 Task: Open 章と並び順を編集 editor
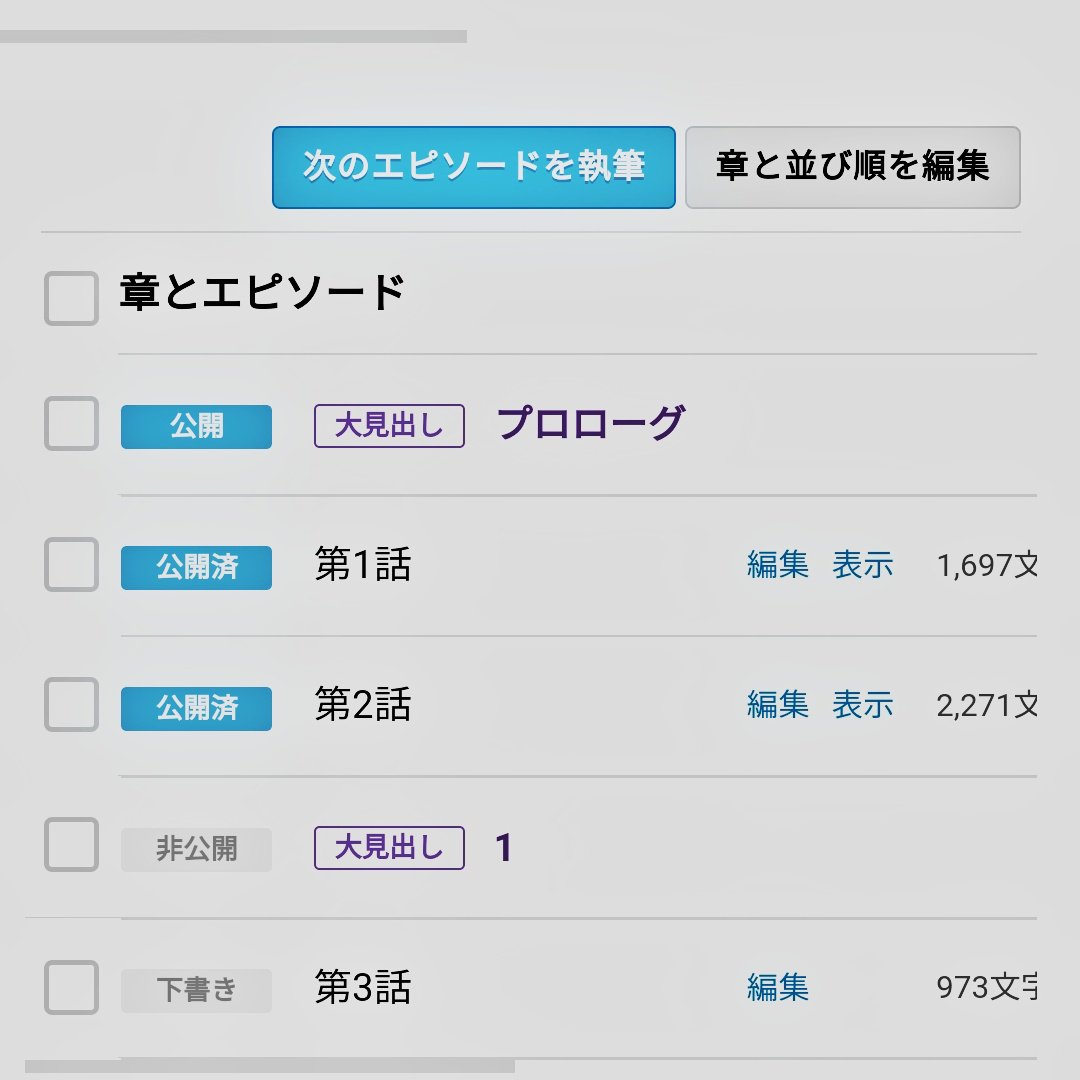852,167
